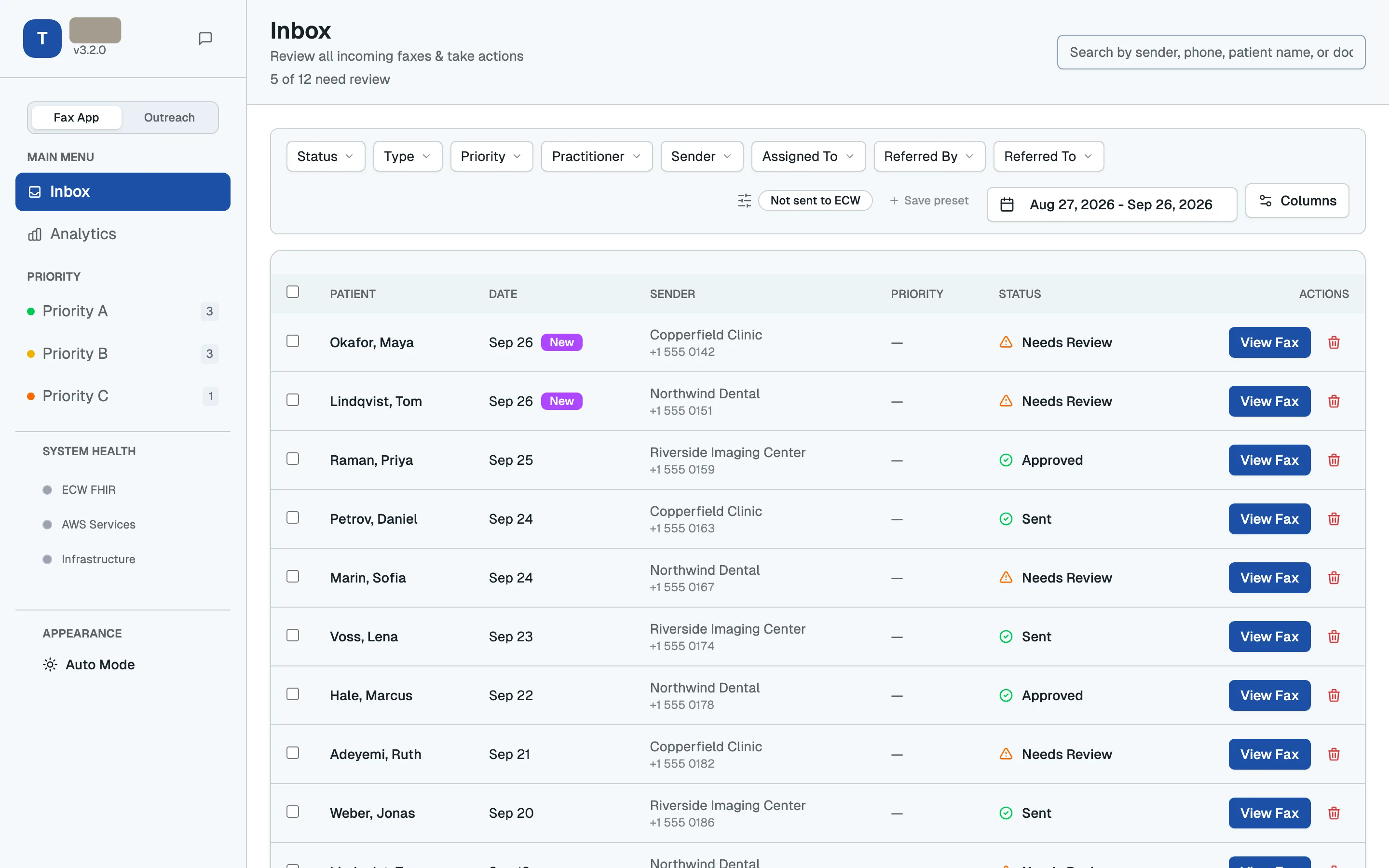
Task: Open Analytics in the main menu
Action: click(123, 234)
